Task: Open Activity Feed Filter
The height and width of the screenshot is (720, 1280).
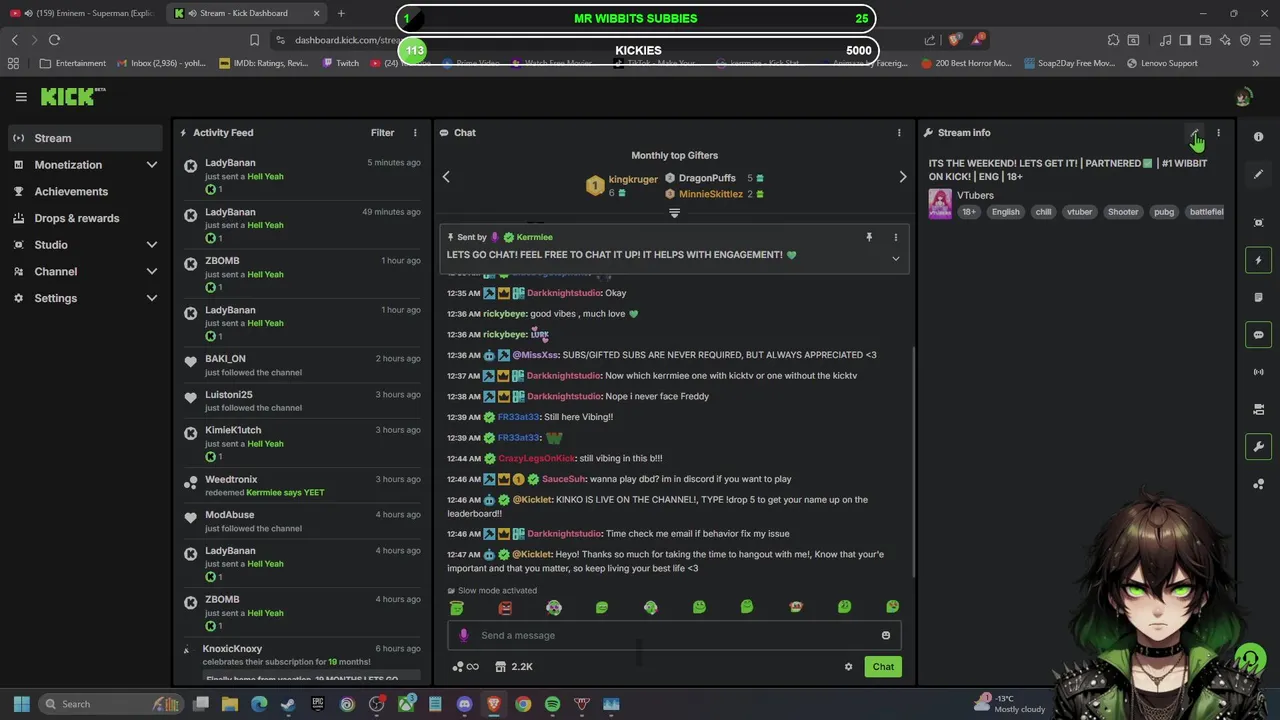Action: 382,133
